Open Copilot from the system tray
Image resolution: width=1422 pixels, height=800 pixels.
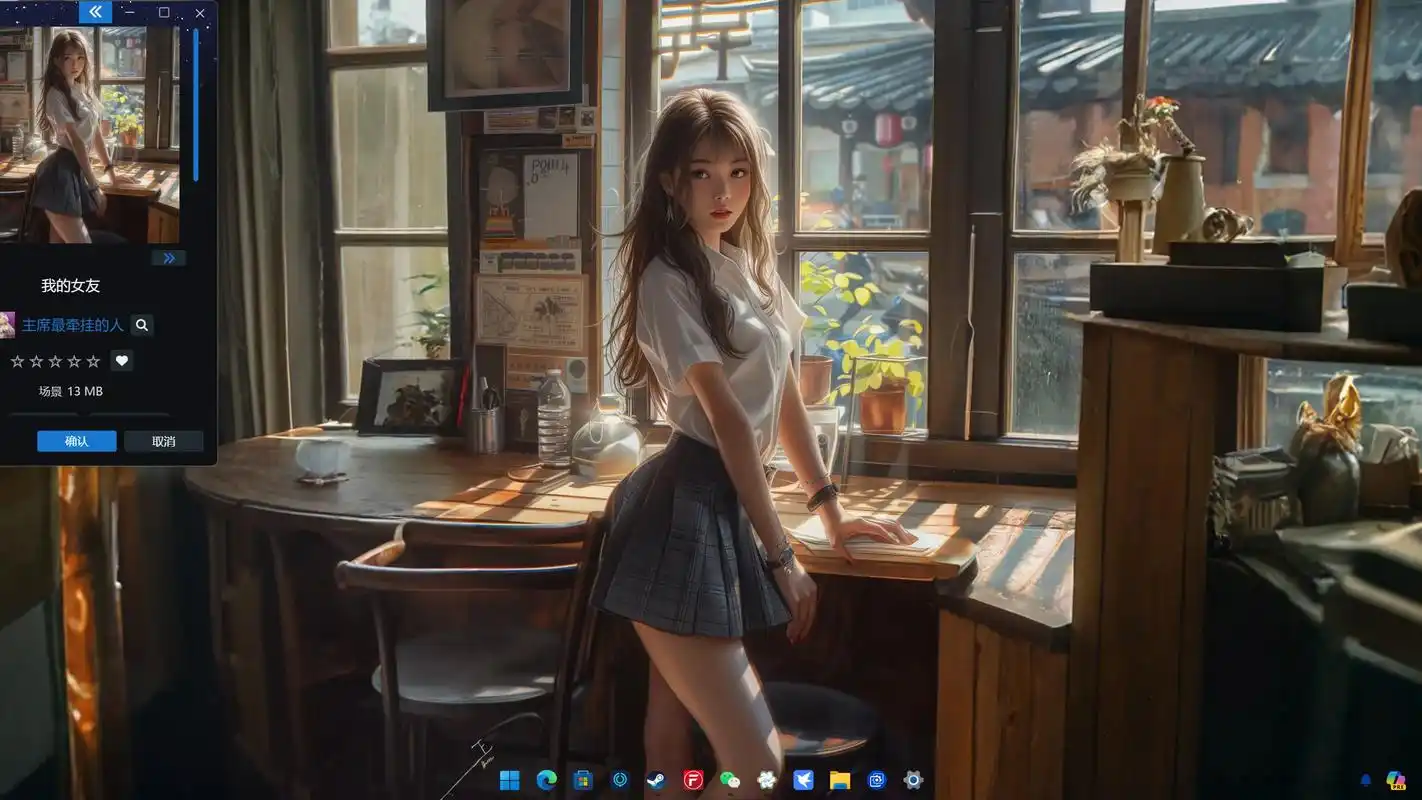1397,780
